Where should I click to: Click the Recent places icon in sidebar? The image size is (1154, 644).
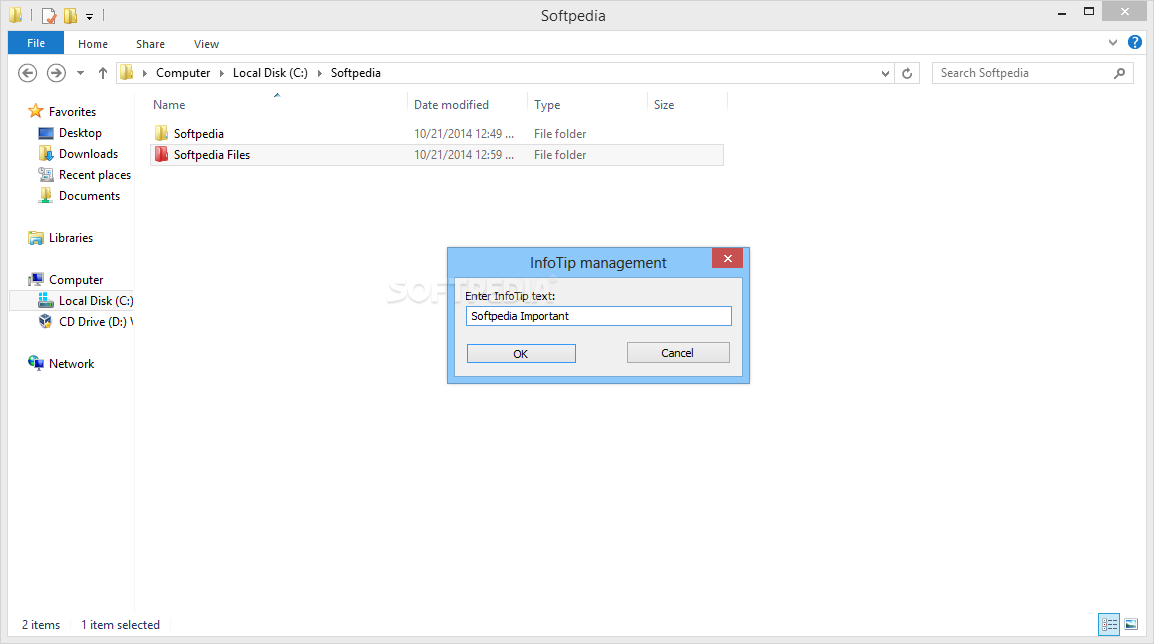tap(46, 174)
